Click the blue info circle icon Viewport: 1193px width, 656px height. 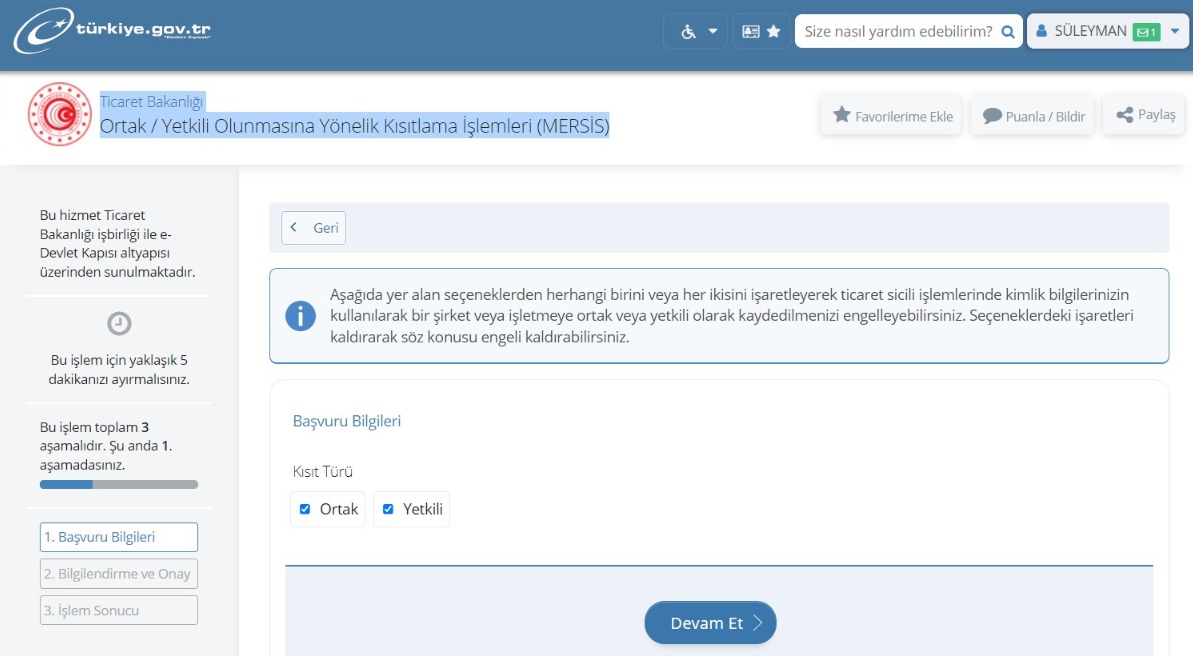[x=300, y=316]
